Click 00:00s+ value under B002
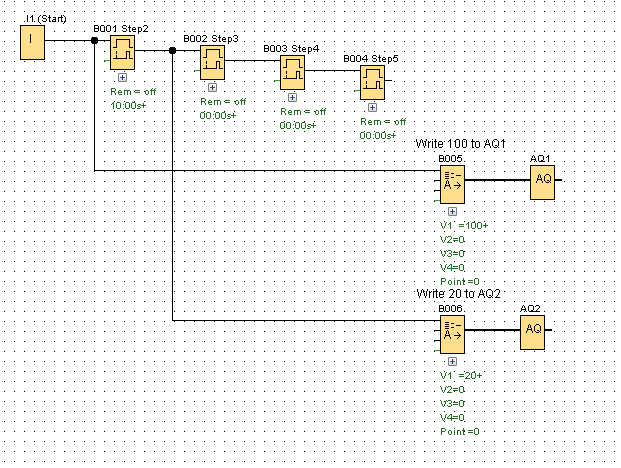The height and width of the screenshot is (468, 621). click(x=218, y=116)
